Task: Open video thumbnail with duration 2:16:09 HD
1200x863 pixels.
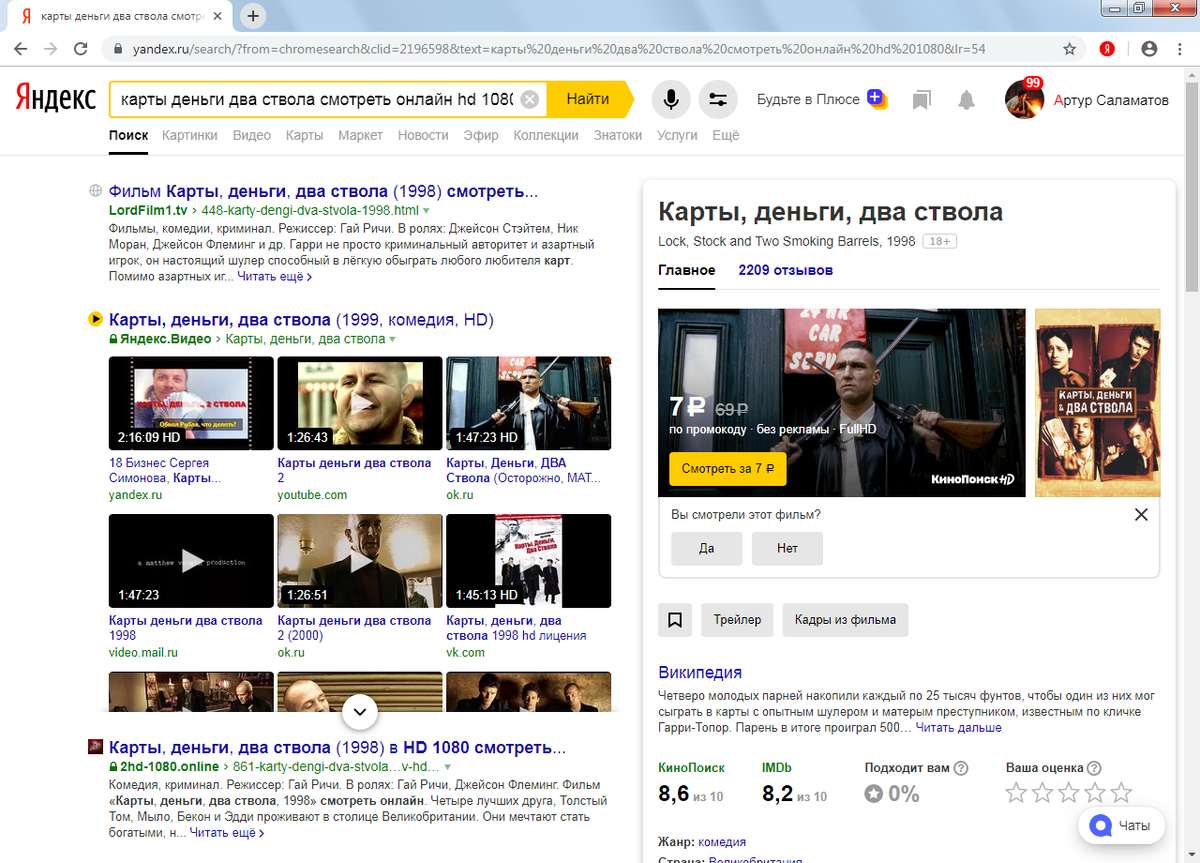Action: tap(190, 403)
